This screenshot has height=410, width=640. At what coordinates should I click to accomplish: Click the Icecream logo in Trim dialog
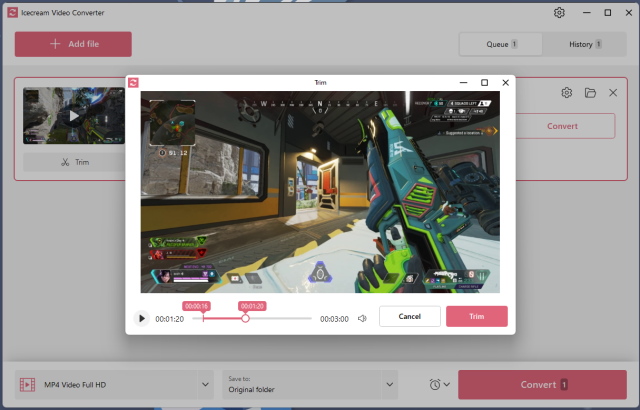(x=133, y=82)
